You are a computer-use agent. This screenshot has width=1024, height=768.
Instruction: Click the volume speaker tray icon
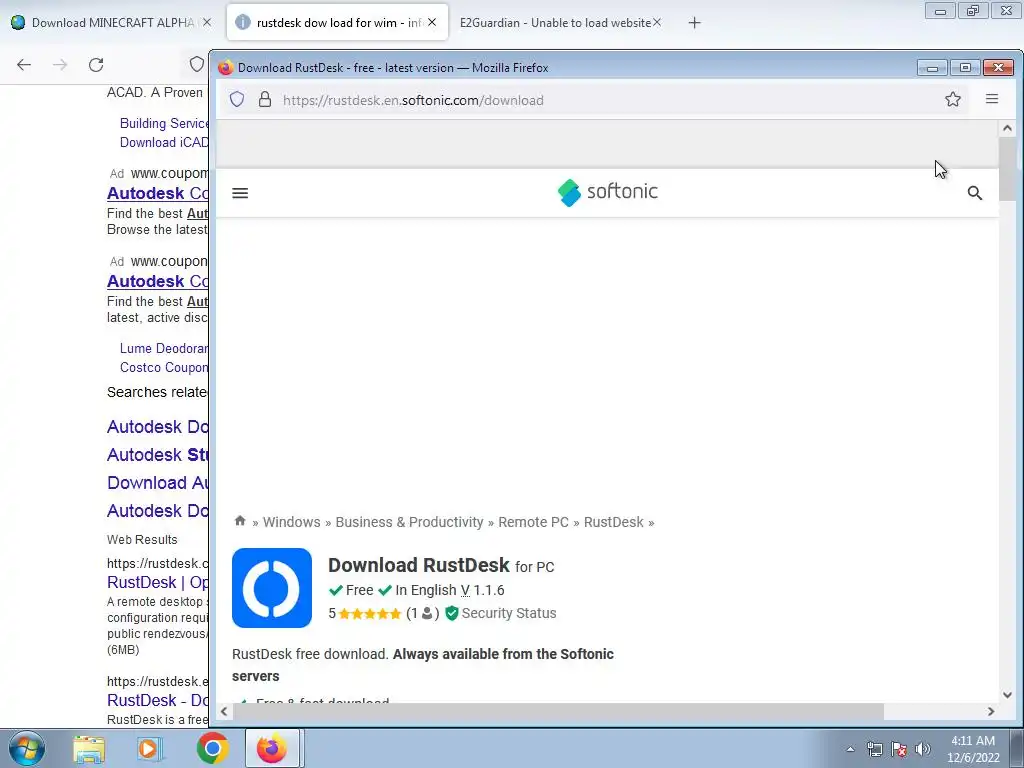click(923, 749)
